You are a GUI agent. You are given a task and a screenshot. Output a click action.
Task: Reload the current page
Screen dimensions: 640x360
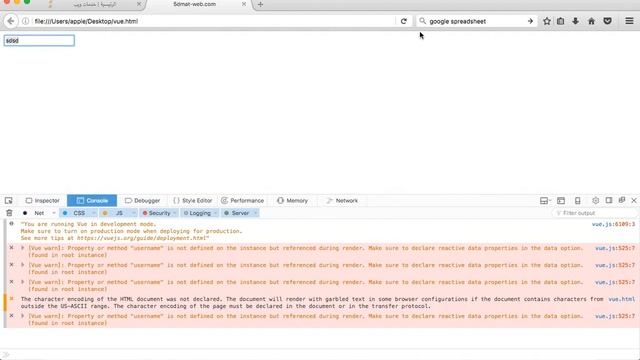click(x=404, y=21)
